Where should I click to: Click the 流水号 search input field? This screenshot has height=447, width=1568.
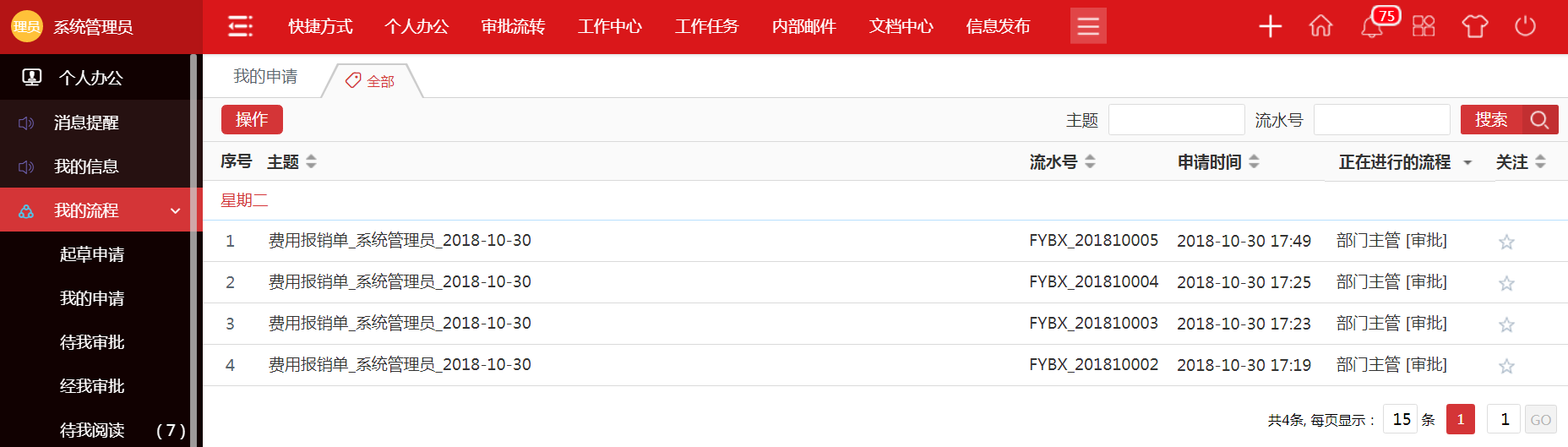point(1381,120)
